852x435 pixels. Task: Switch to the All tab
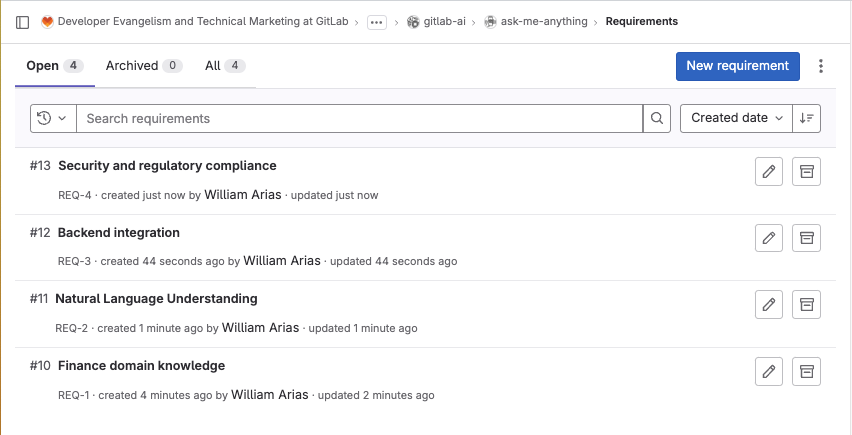click(x=224, y=66)
